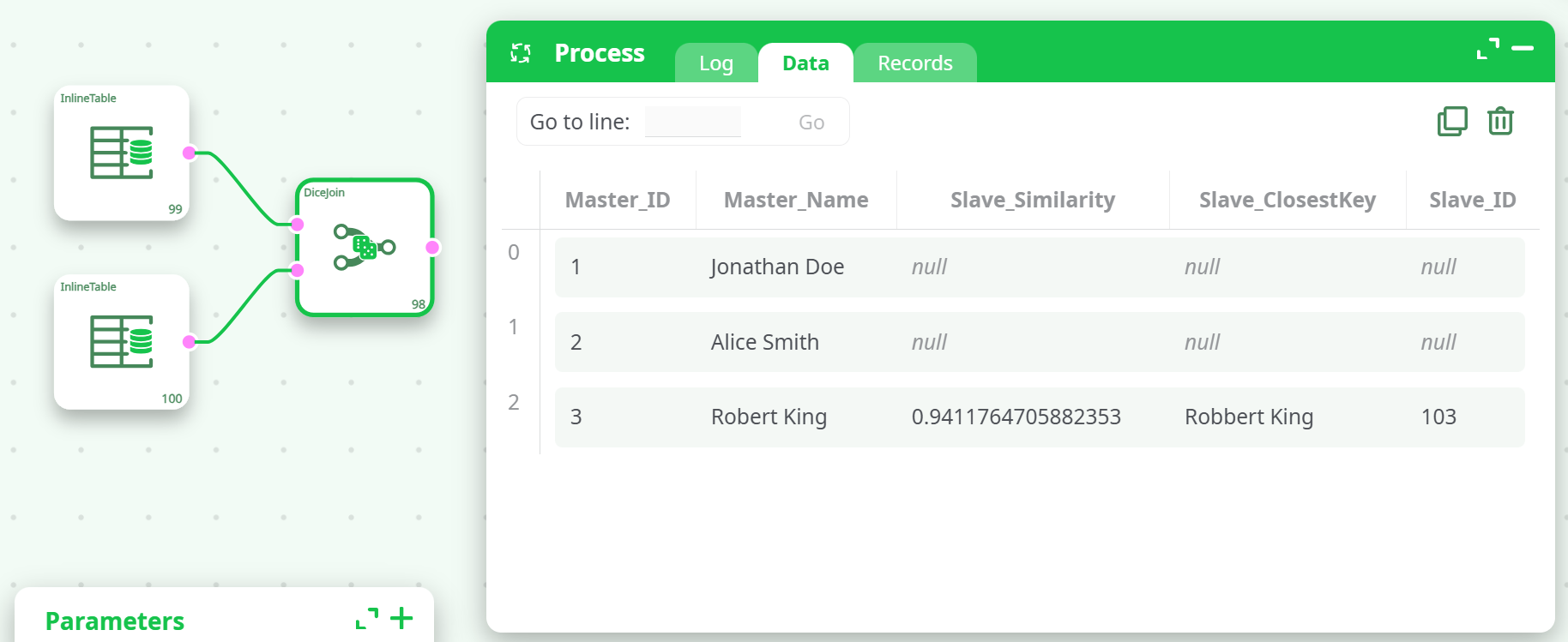1568x642 pixels.
Task: Click the top InlineTable node icon
Action: click(x=122, y=153)
